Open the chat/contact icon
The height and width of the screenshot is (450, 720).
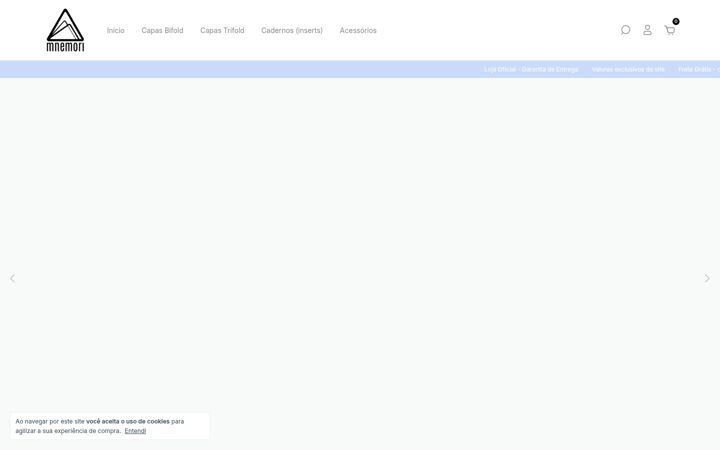click(x=625, y=30)
